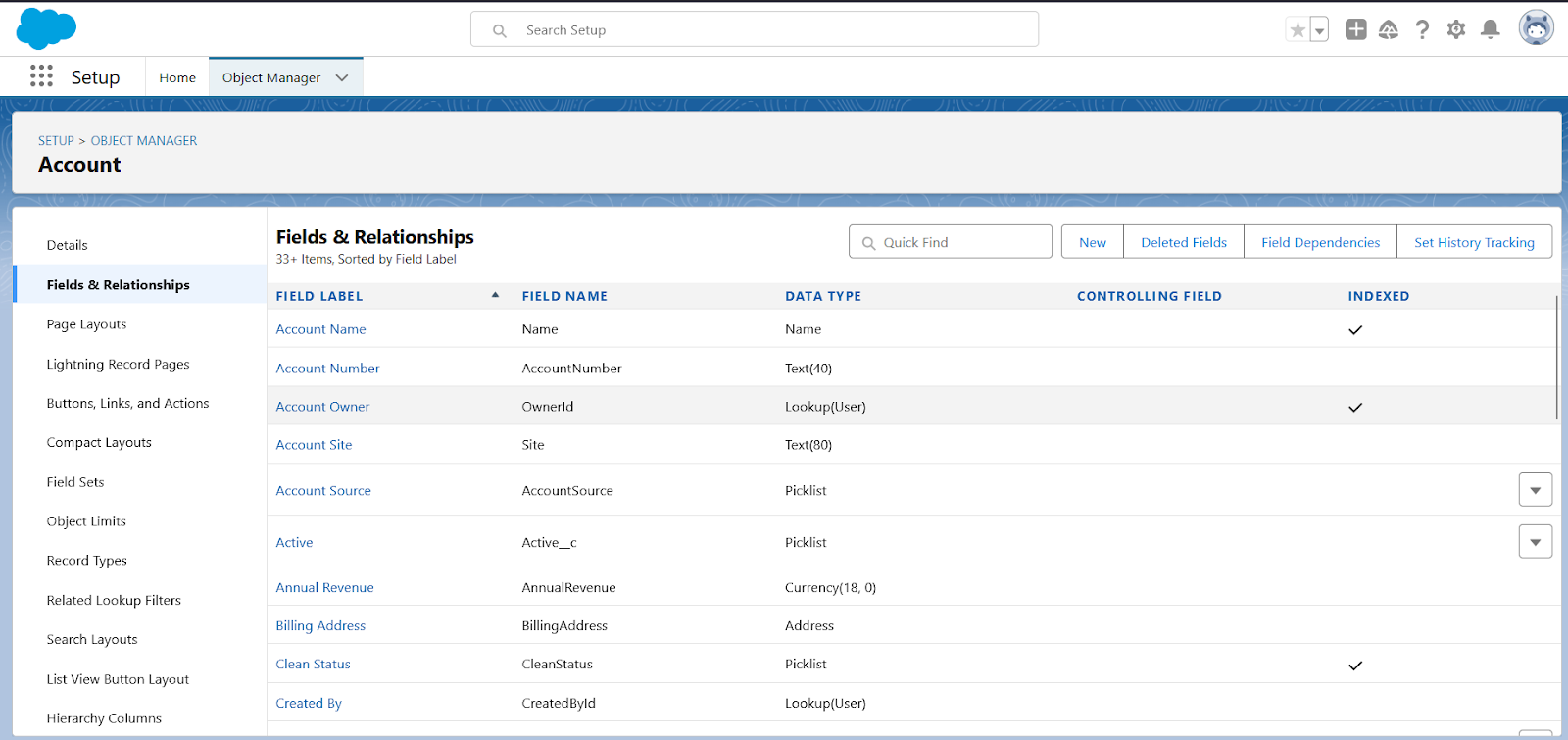Open Object Limits sidebar item
The image size is (1568, 740).
[140, 521]
